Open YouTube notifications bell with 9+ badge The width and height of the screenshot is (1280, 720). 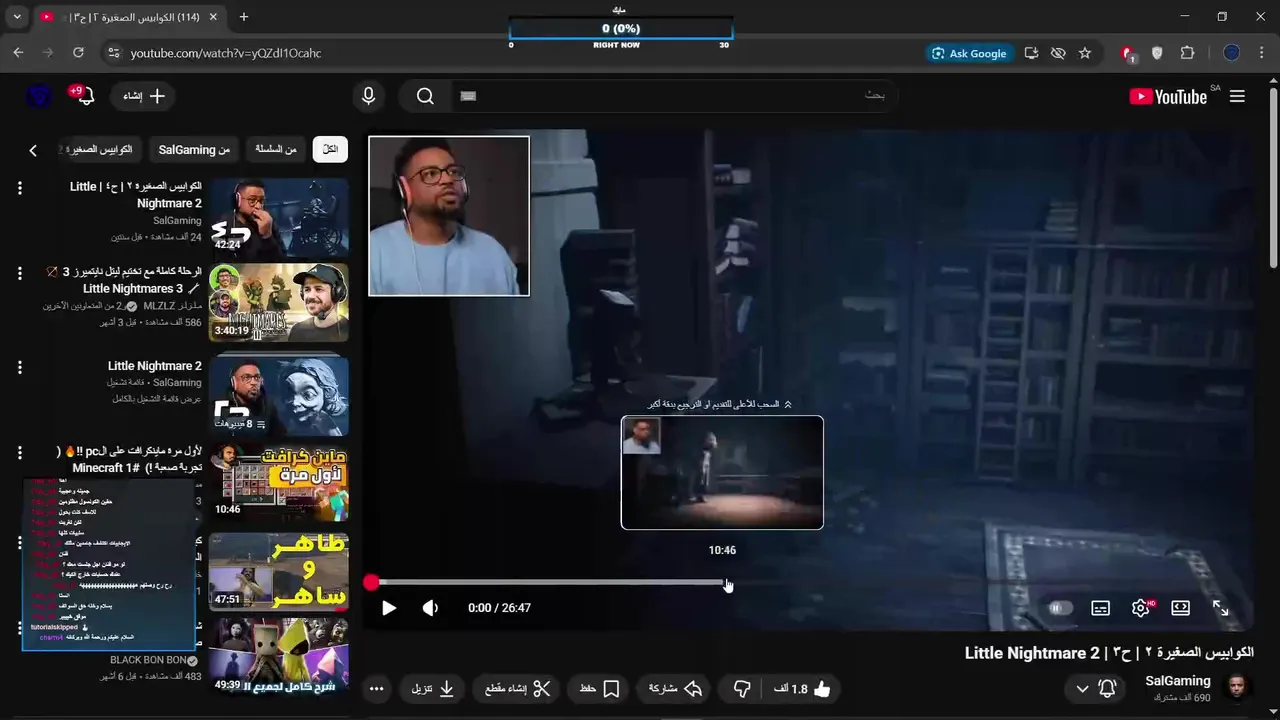pyautogui.click(x=84, y=96)
